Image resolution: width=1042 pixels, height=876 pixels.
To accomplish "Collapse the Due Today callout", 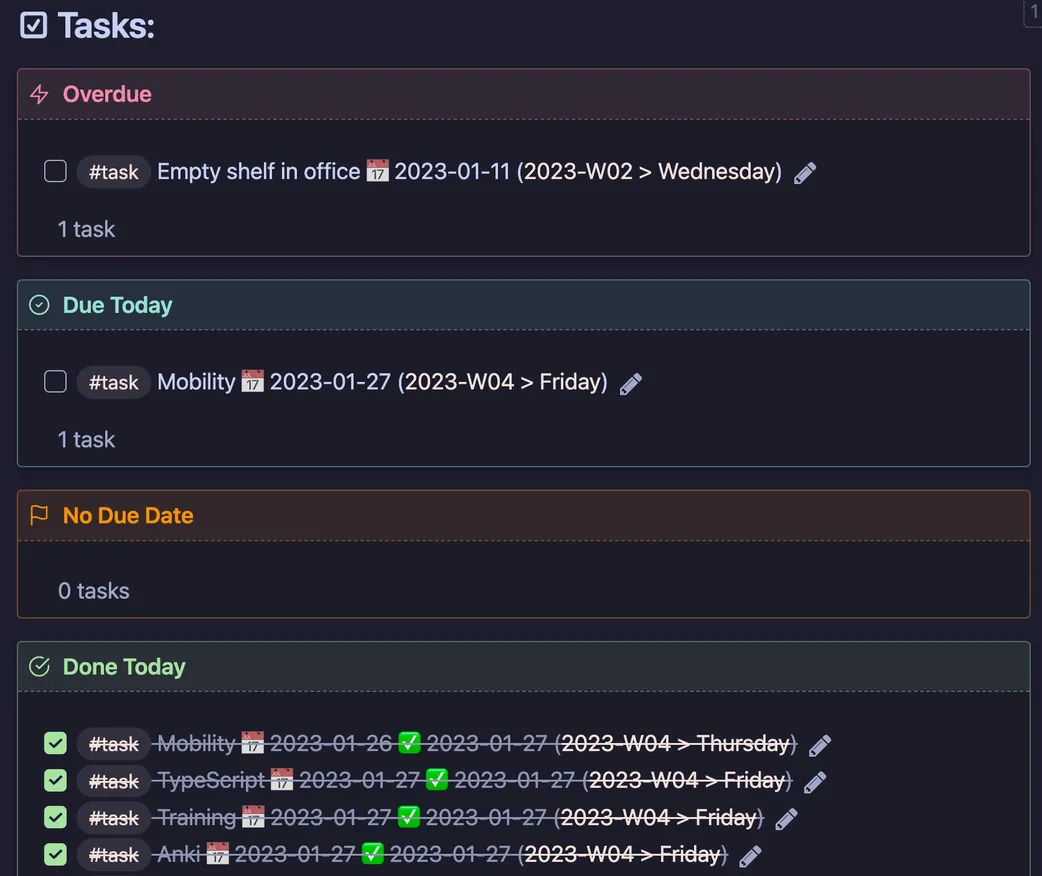I will tap(524, 305).
